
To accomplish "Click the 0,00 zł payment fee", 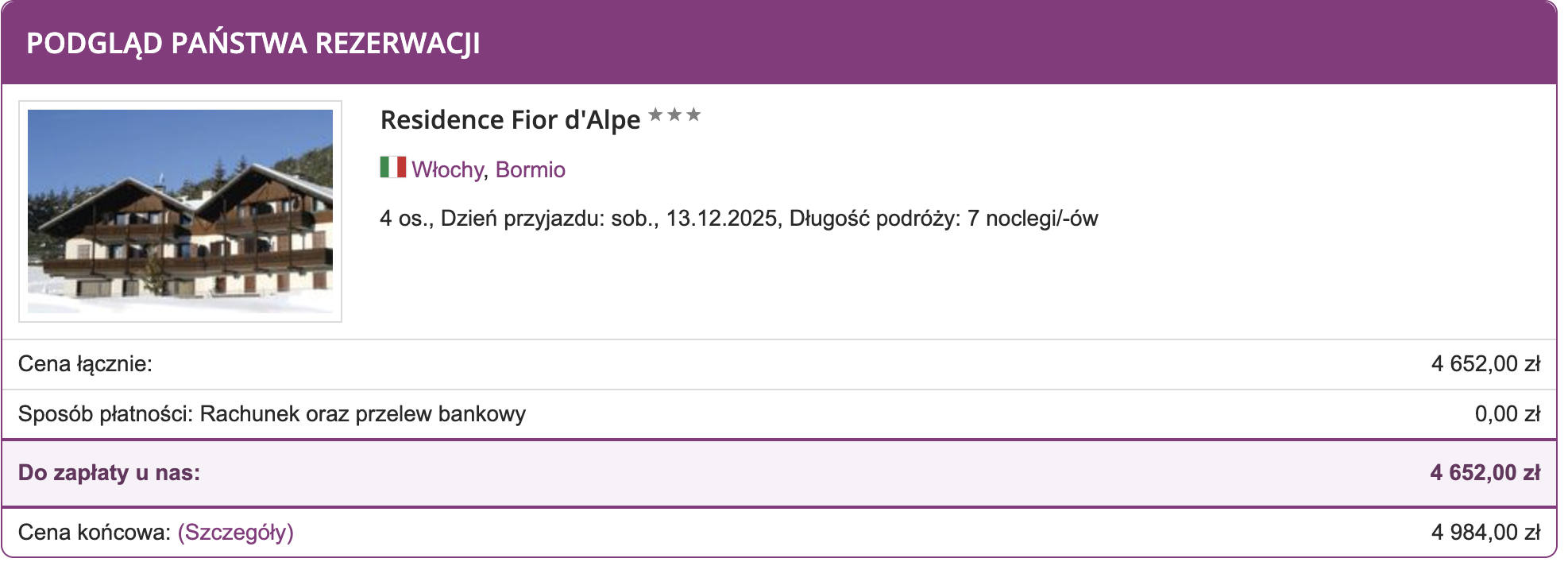I will [1507, 414].
